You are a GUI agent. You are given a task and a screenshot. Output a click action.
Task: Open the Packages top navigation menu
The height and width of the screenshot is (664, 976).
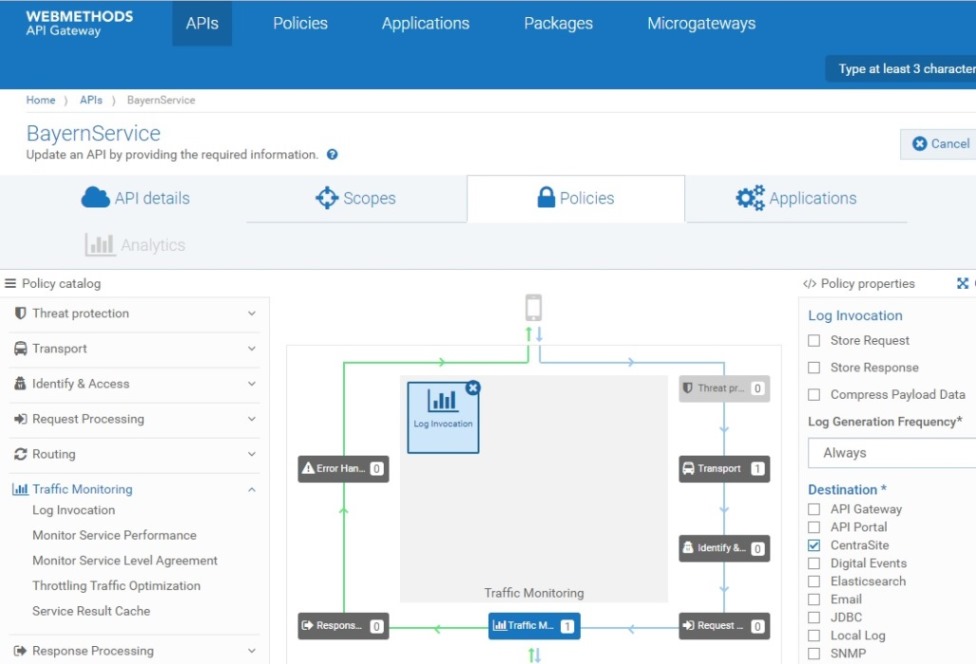pyautogui.click(x=558, y=24)
